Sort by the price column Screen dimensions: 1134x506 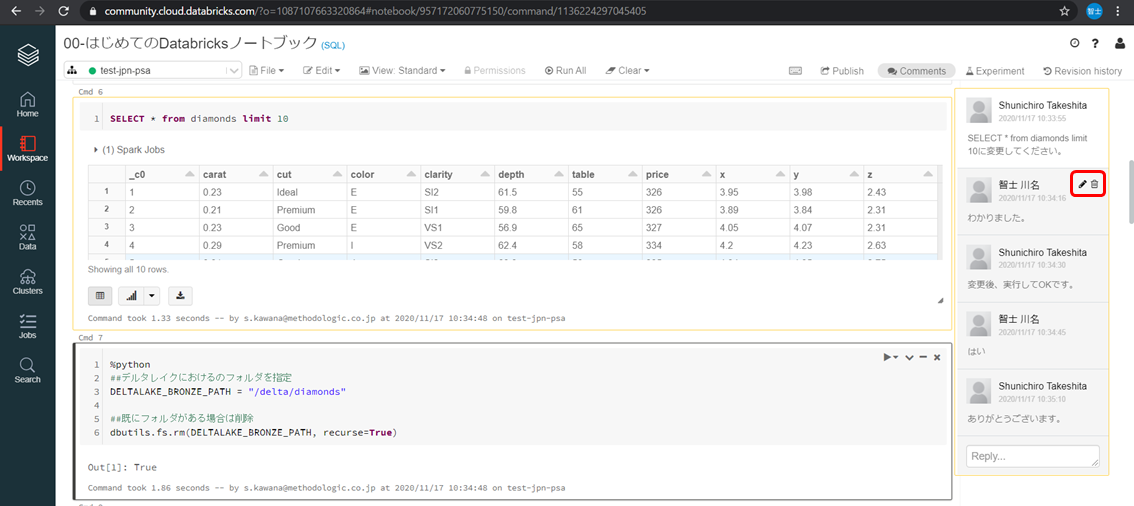pos(678,174)
